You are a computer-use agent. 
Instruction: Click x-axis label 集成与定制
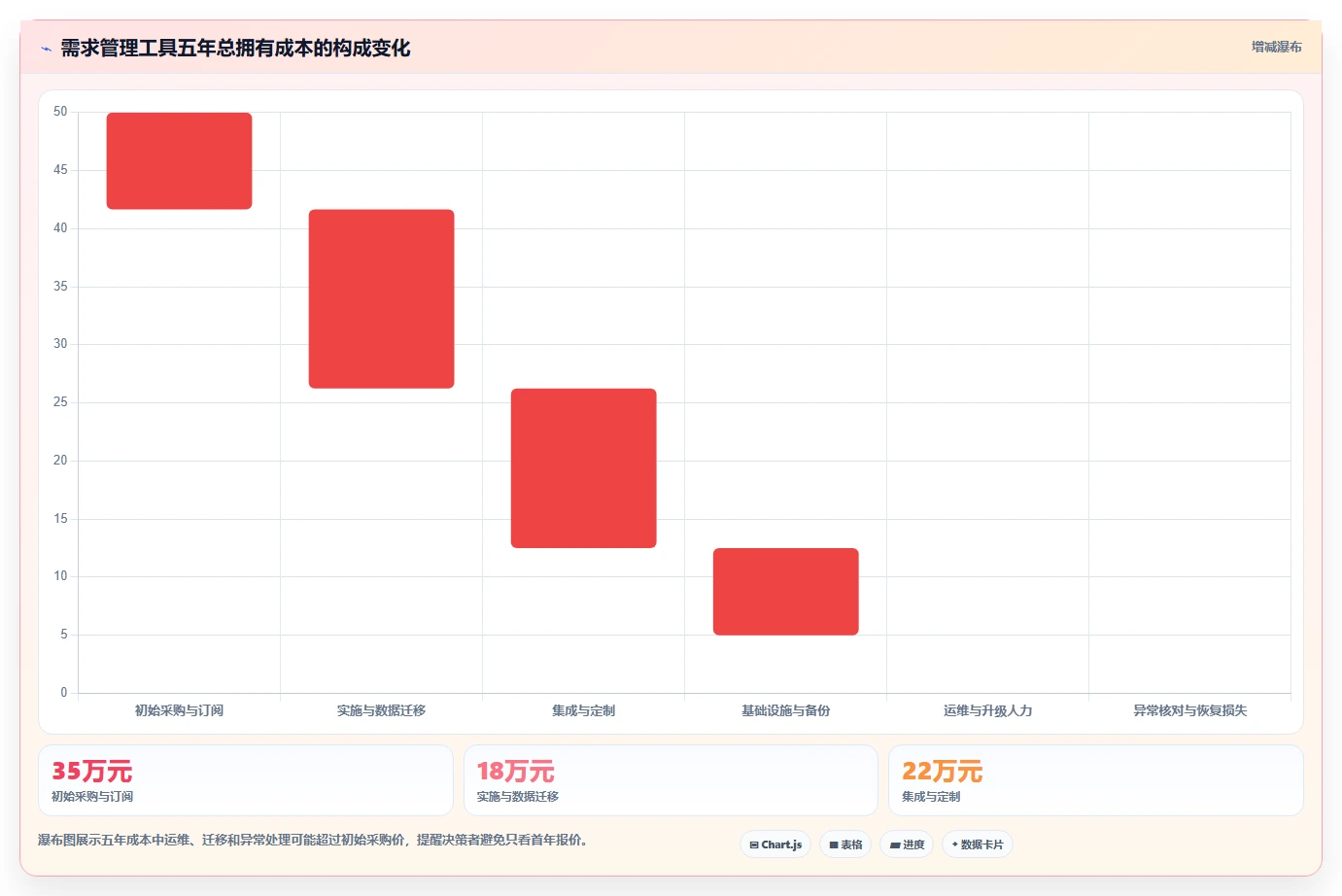[x=583, y=710]
